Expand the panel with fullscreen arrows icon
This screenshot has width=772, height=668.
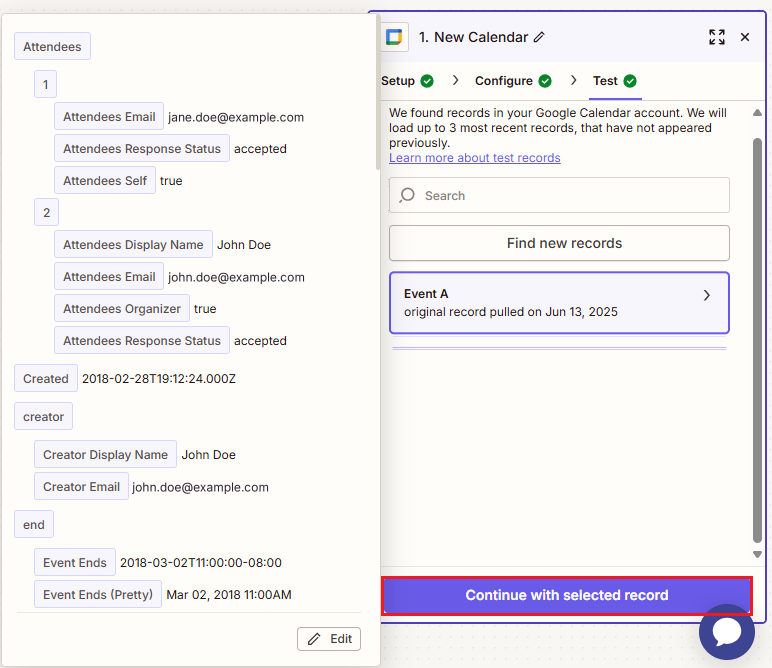(717, 37)
